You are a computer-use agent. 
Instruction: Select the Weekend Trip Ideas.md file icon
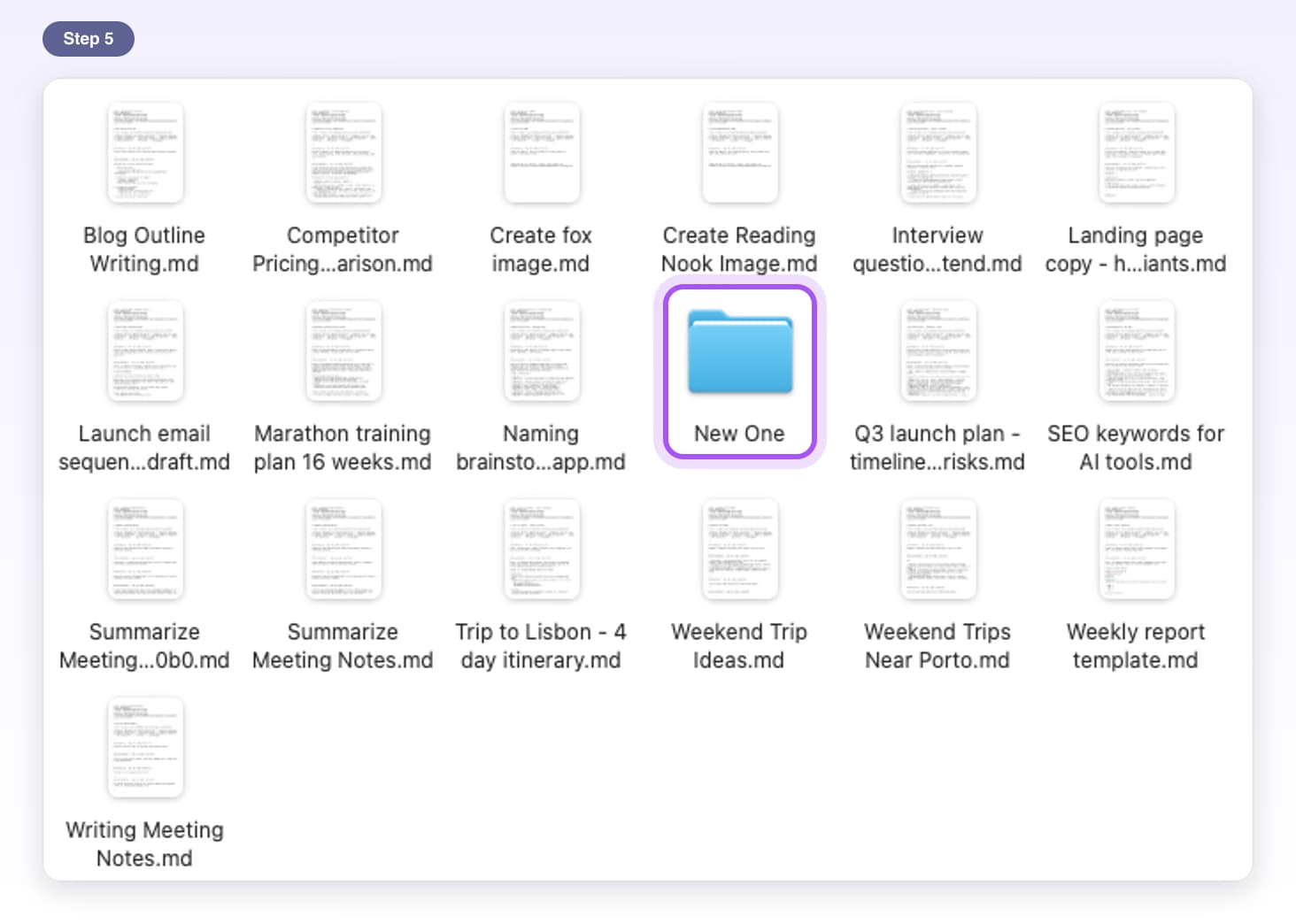739,550
